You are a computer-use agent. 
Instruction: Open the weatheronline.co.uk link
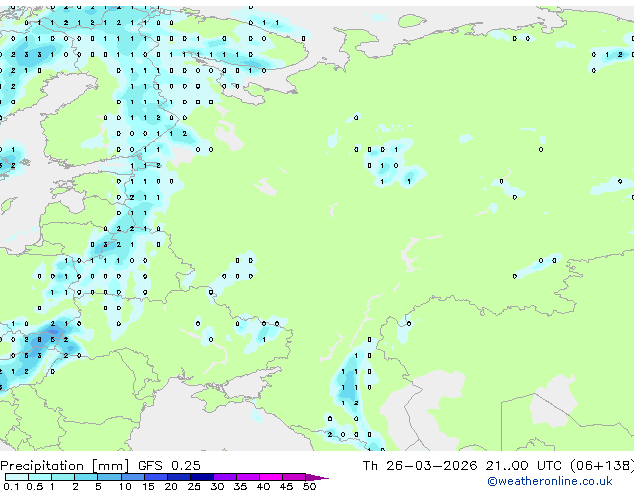(x=550, y=481)
